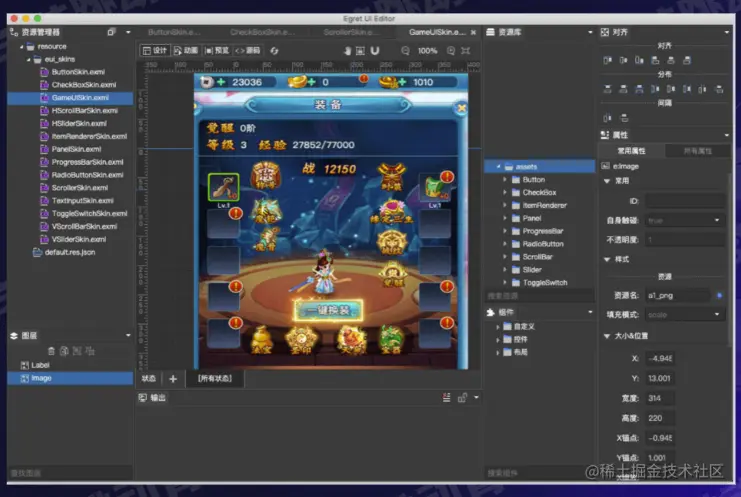Switch to the 所有属性 tab
Viewport: 741px width, 497px height.
click(698, 151)
